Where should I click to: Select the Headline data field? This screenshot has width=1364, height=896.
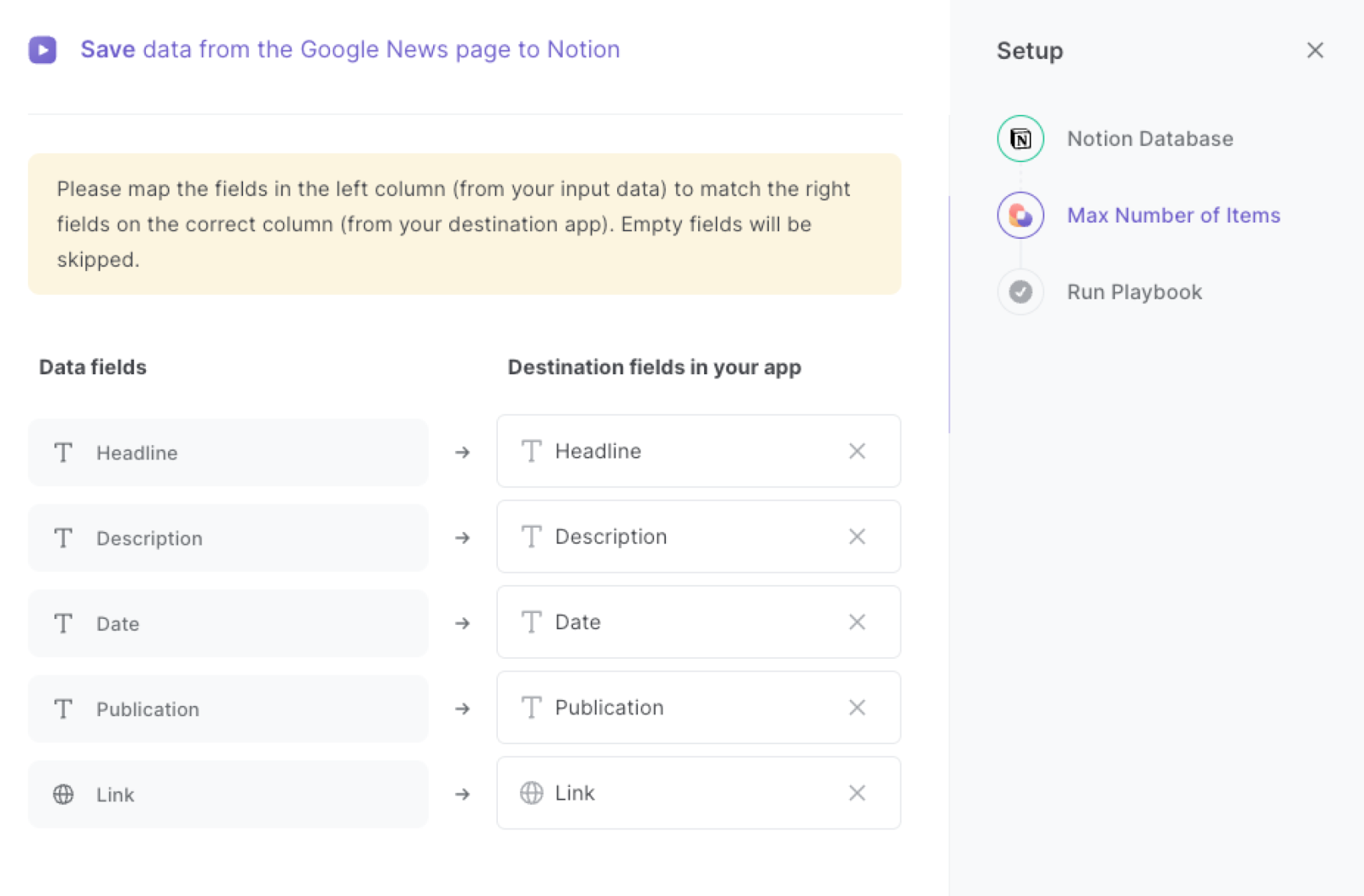[x=228, y=453]
